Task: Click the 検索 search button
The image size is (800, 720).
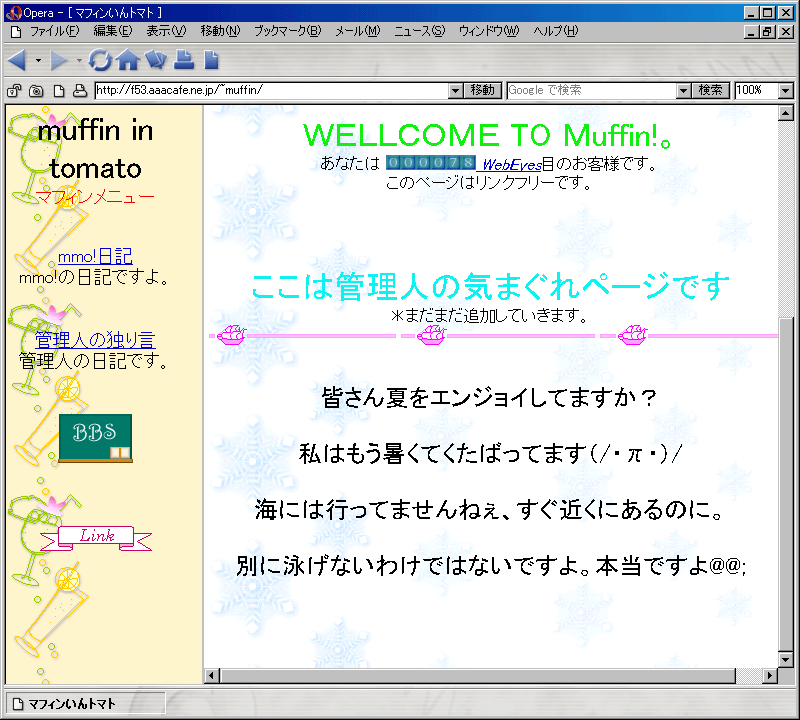Action: pos(710,90)
